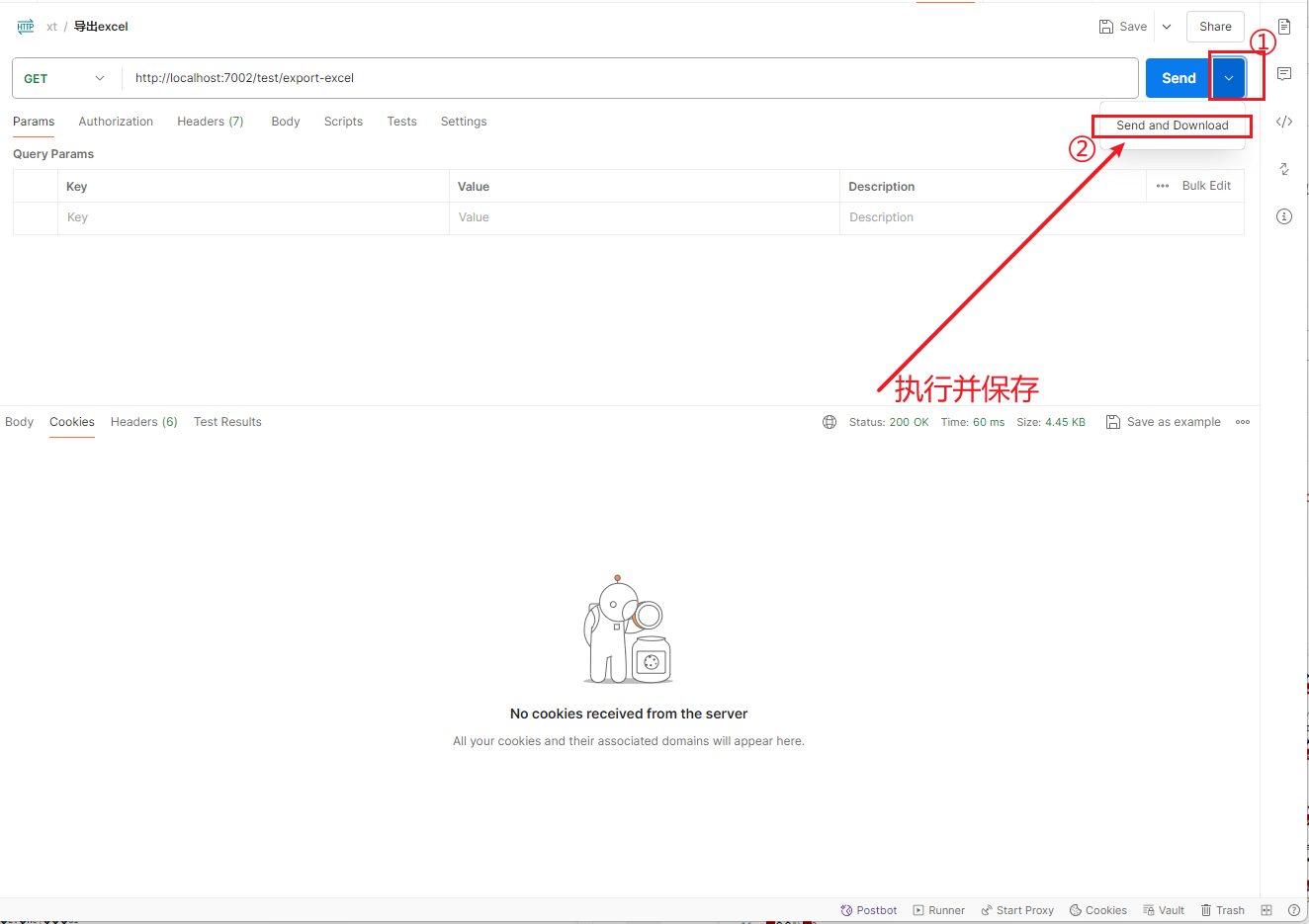Screen dimensions: 1309x924
Task: Open the request Body tab
Action: click(286, 122)
